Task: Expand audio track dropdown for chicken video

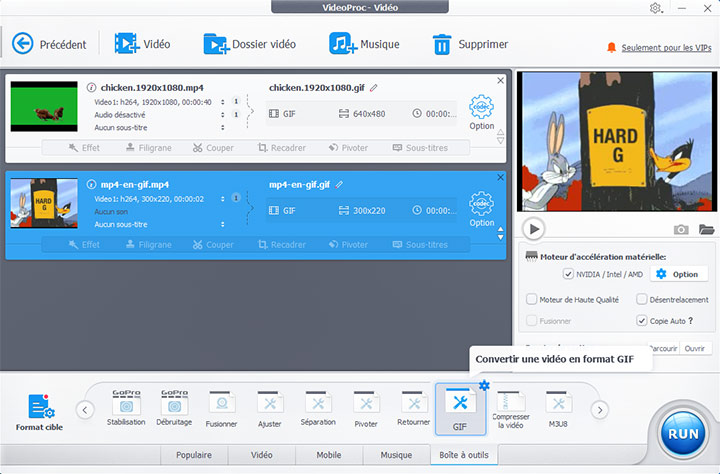Action: click(x=222, y=115)
